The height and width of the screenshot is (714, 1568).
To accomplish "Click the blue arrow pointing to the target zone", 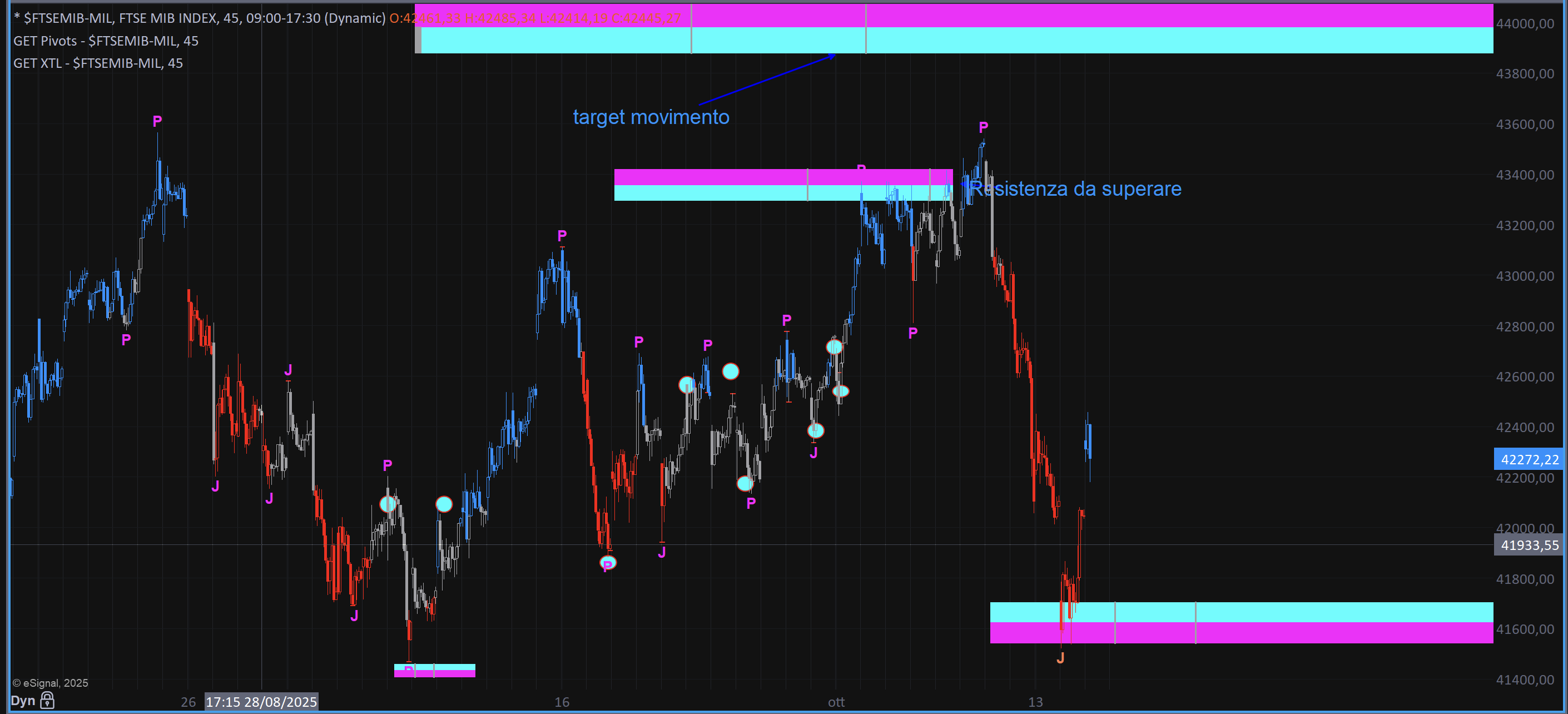I will pyautogui.click(x=767, y=80).
